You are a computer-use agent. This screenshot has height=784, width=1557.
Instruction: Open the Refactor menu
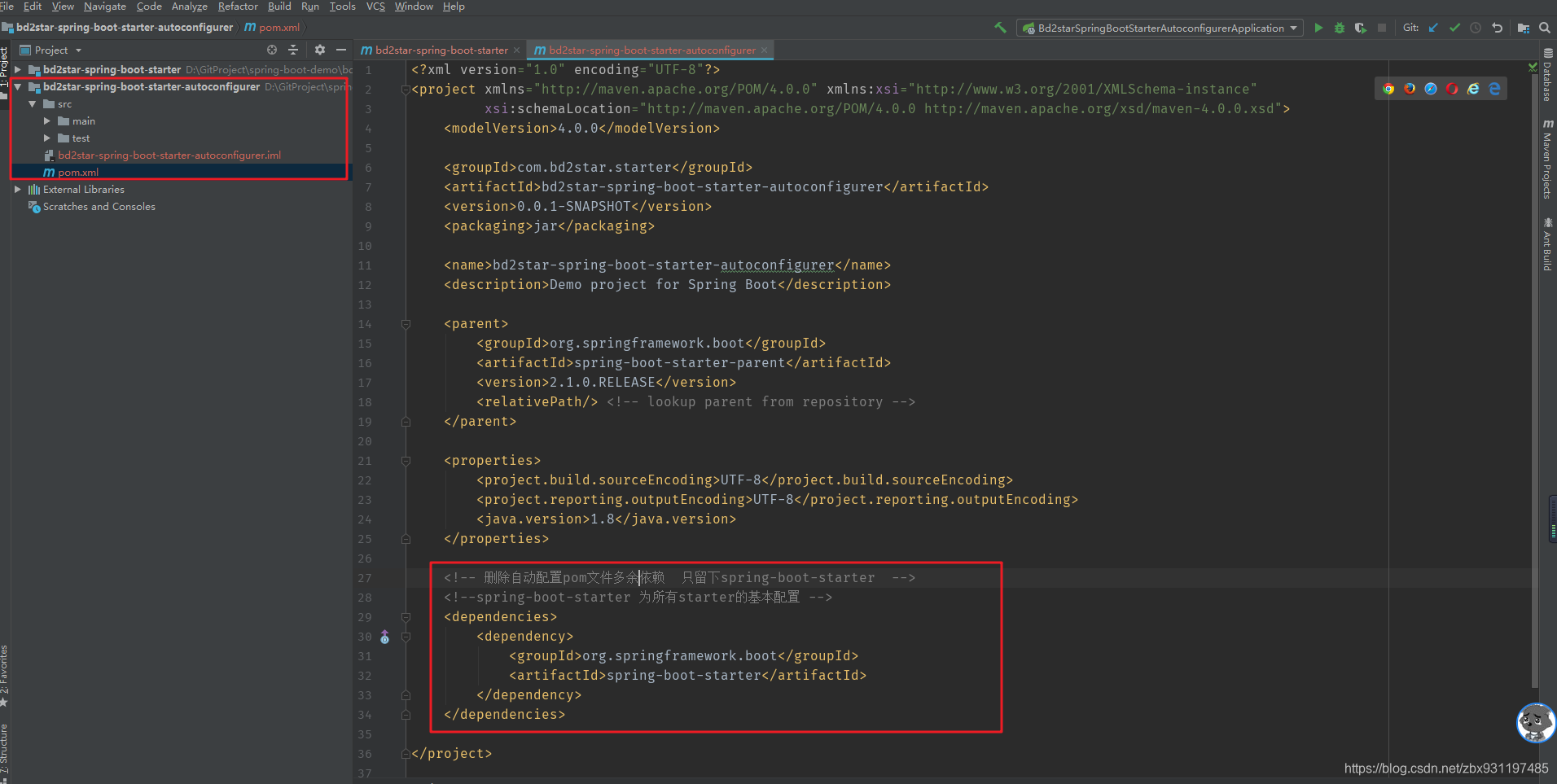[x=238, y=7]
